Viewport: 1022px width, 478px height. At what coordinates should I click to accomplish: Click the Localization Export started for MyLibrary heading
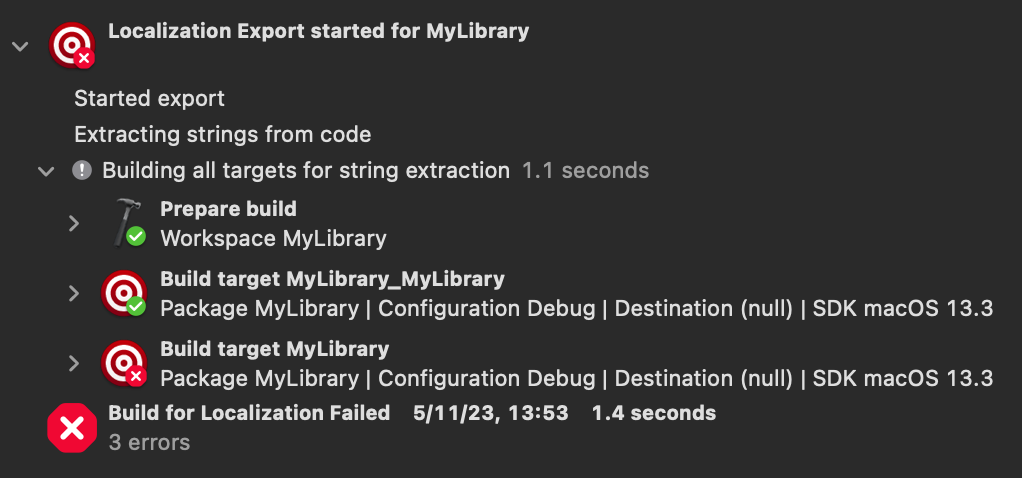[x=318, y=31]
